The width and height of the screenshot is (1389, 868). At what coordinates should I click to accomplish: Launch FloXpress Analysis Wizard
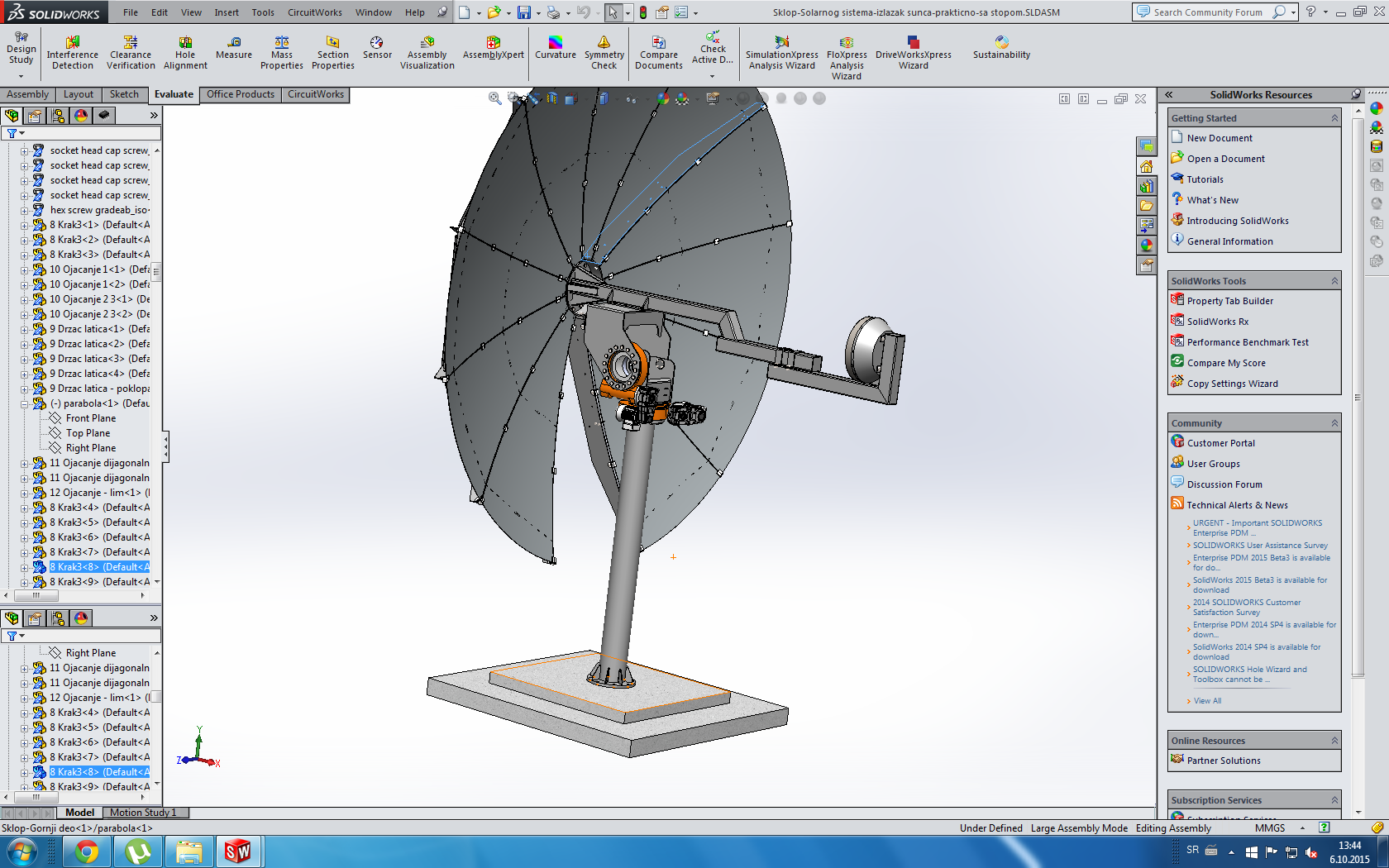[x=847, y=58]
